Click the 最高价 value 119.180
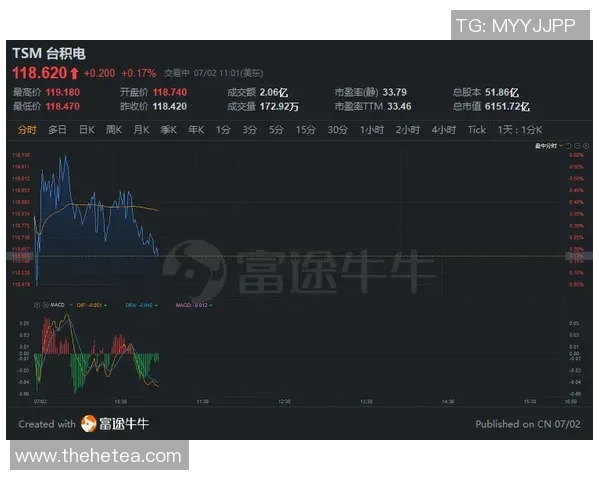Viewport: 600px width, 480px height. 63,92
